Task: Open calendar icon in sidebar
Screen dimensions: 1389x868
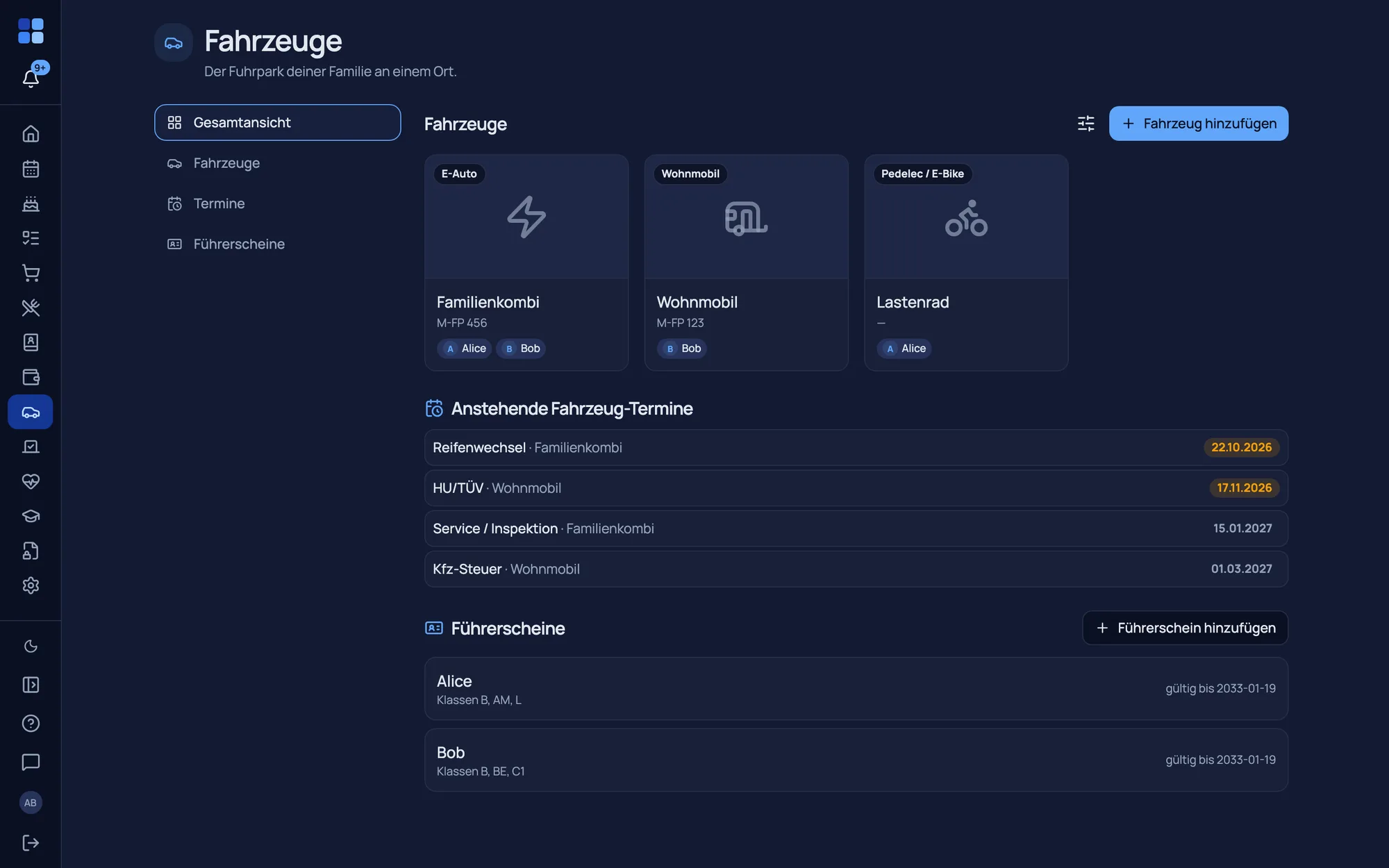Action: (31, 169)
